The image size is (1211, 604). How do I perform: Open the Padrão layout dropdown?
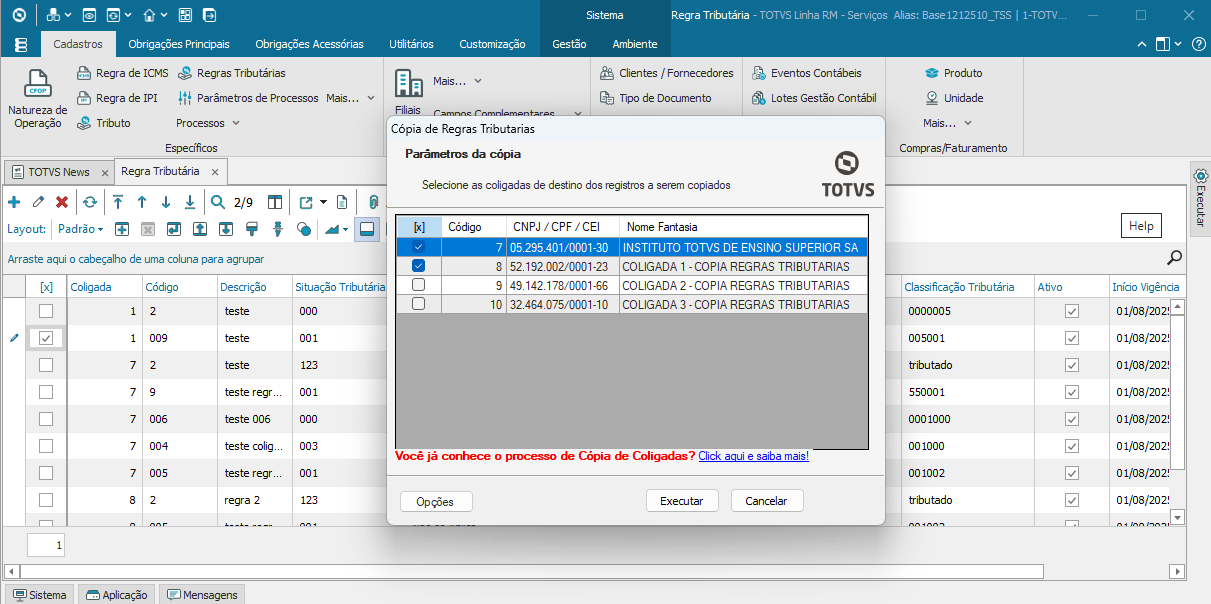coord(81,229)
